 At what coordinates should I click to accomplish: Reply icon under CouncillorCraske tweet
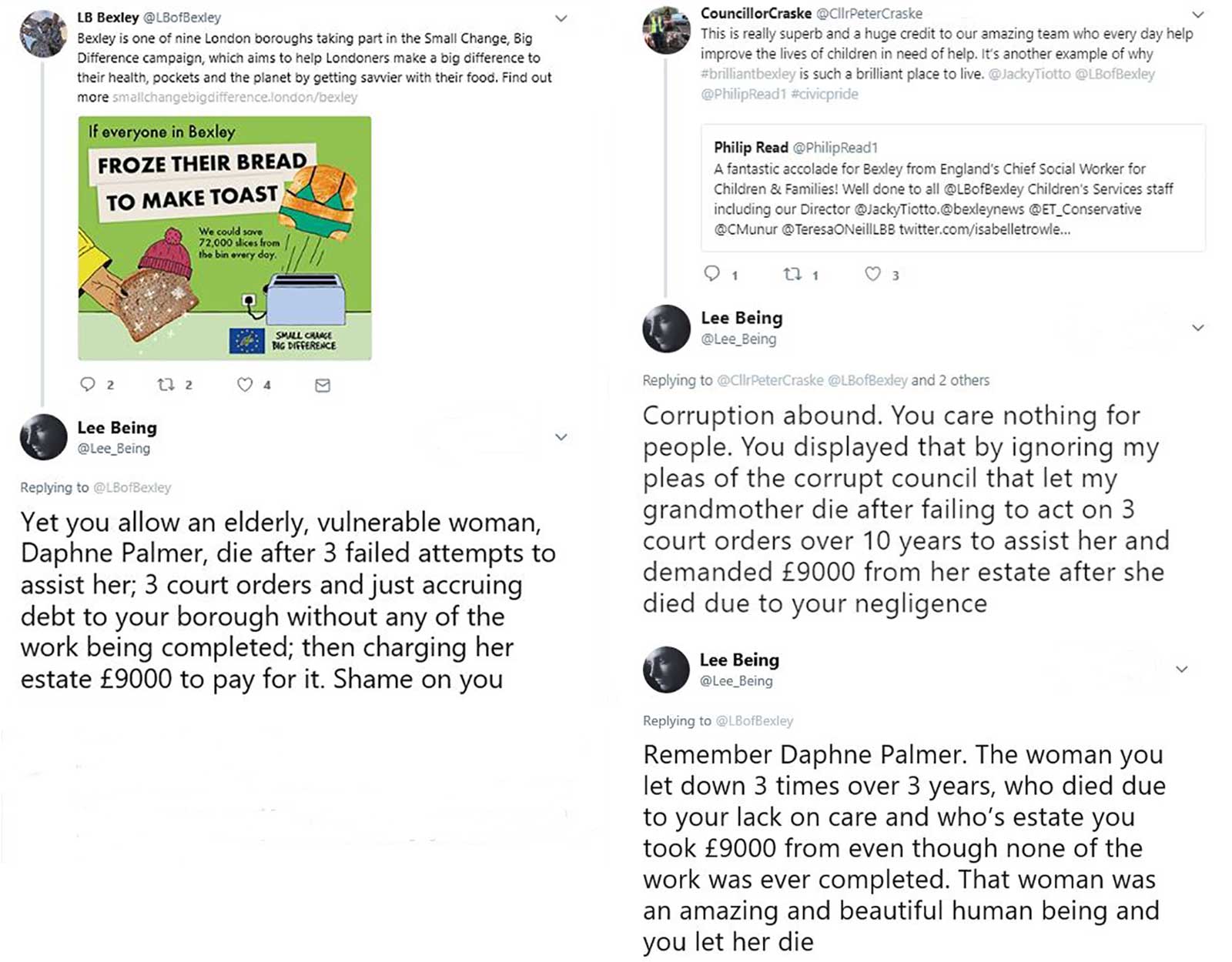click(x=712, y=274)
